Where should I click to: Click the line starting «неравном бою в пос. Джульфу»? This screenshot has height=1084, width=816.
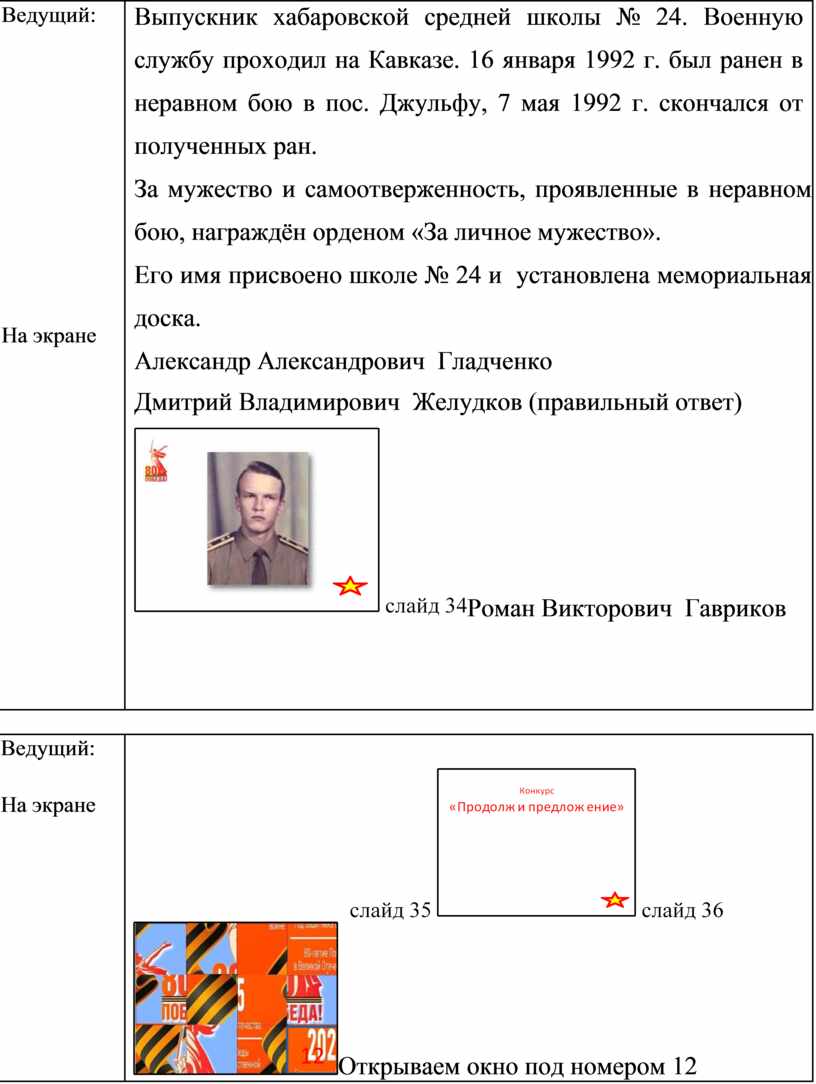click(468, 104)
